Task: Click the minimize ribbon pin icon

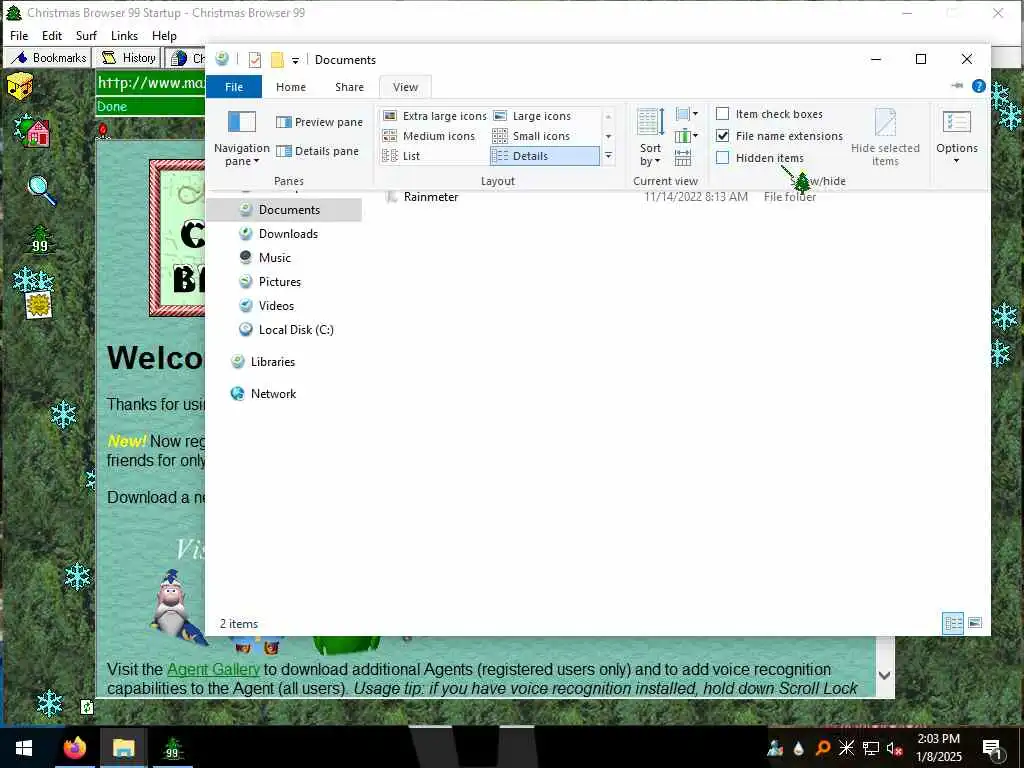Action: [957, 86]
